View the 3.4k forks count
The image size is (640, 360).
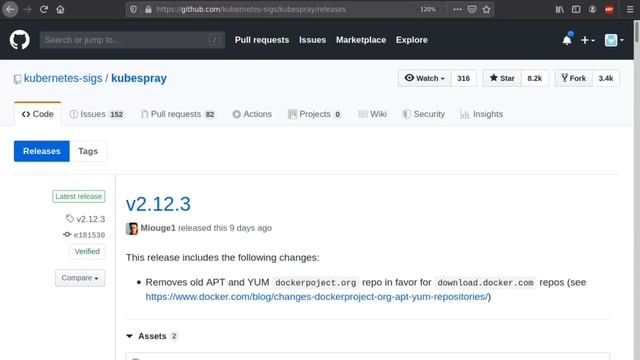(x=606, y=78)
